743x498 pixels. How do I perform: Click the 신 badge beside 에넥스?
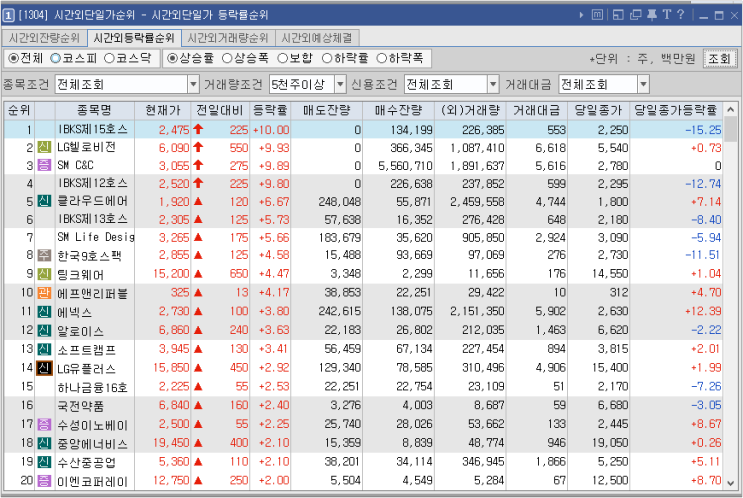point(44,311)
